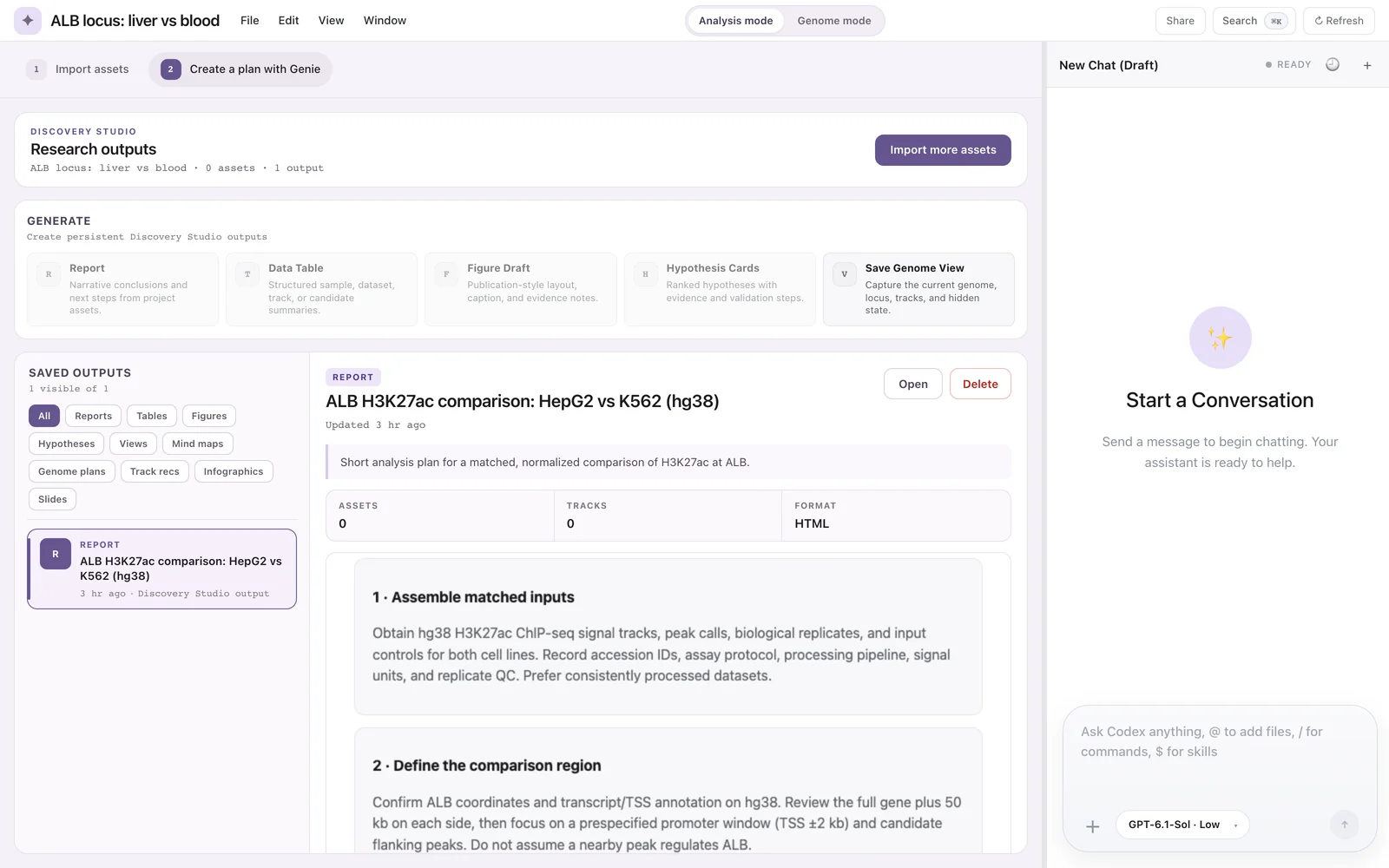This screenshot has width=1389, height=868.
Task: Switch to Genome mode
Action: coord(834,21)
